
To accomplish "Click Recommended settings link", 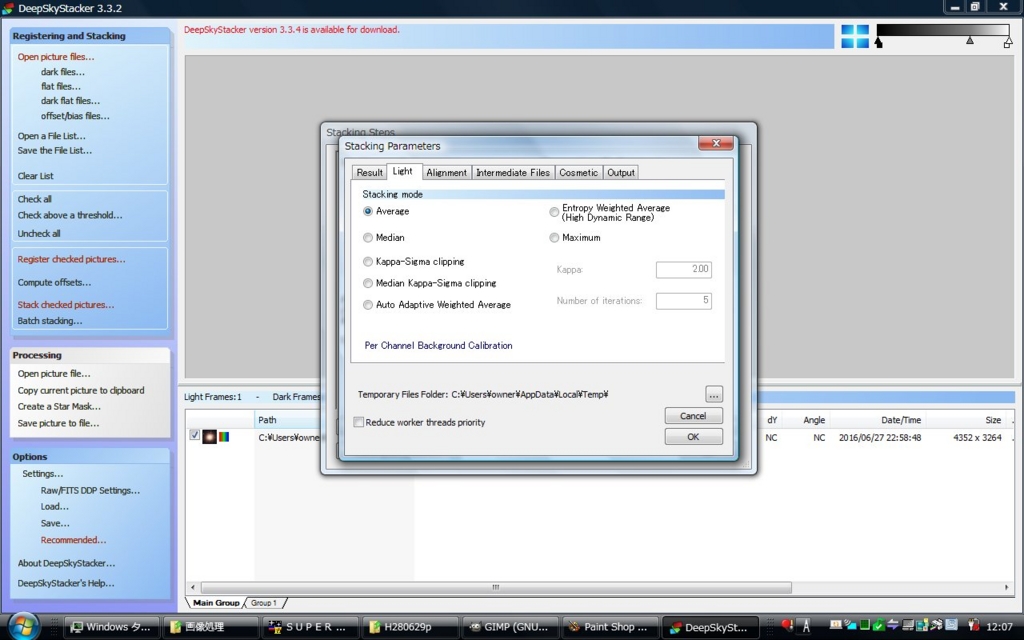I will 73,540.
